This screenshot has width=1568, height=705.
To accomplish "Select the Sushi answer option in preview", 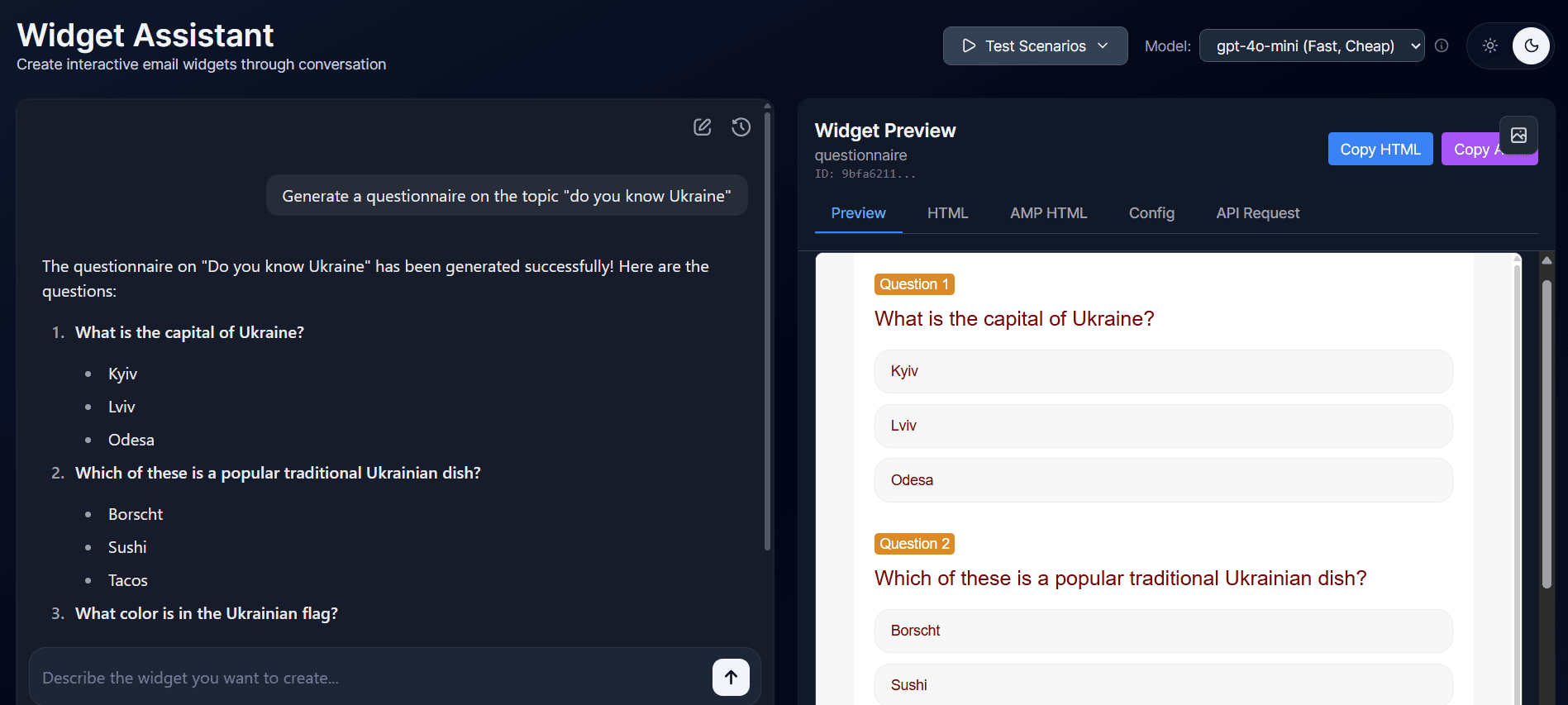I will pos(1163,684).
